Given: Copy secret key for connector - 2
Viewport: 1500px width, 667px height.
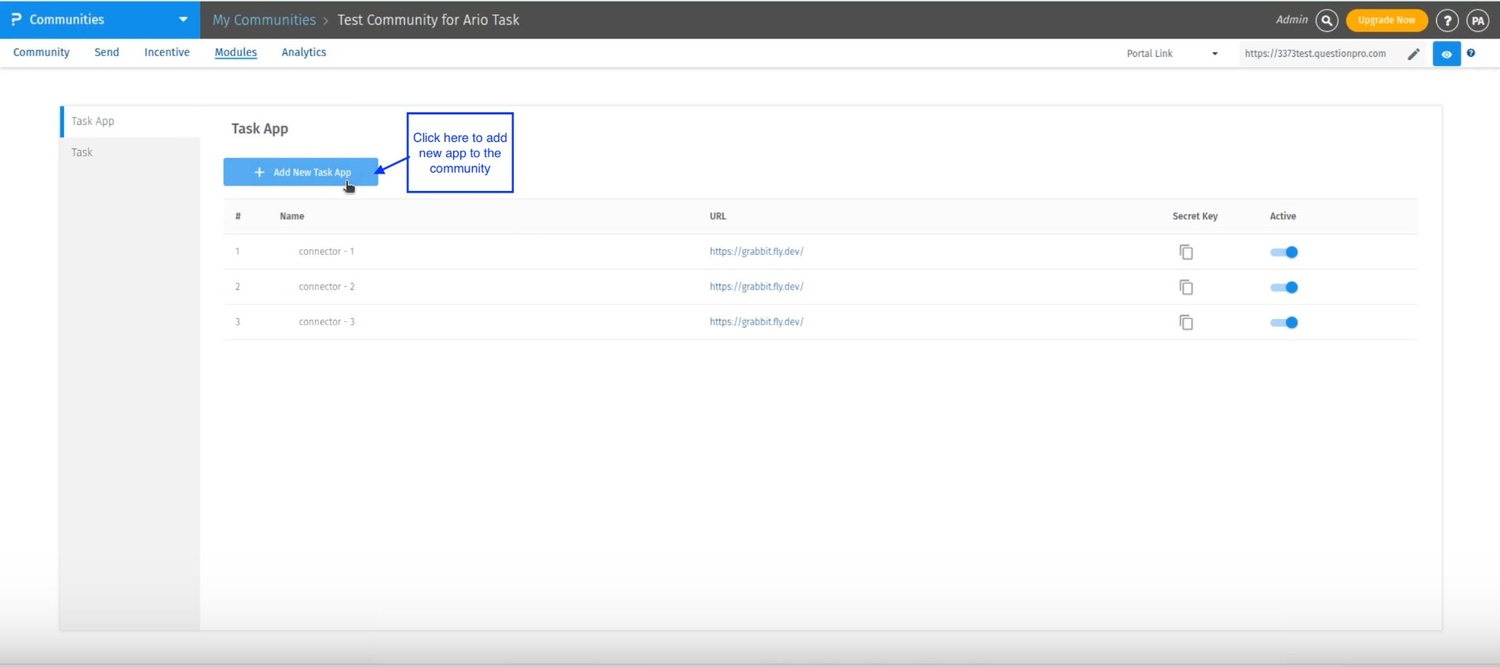Looking at the screenshot, I should coord(1186,287).
